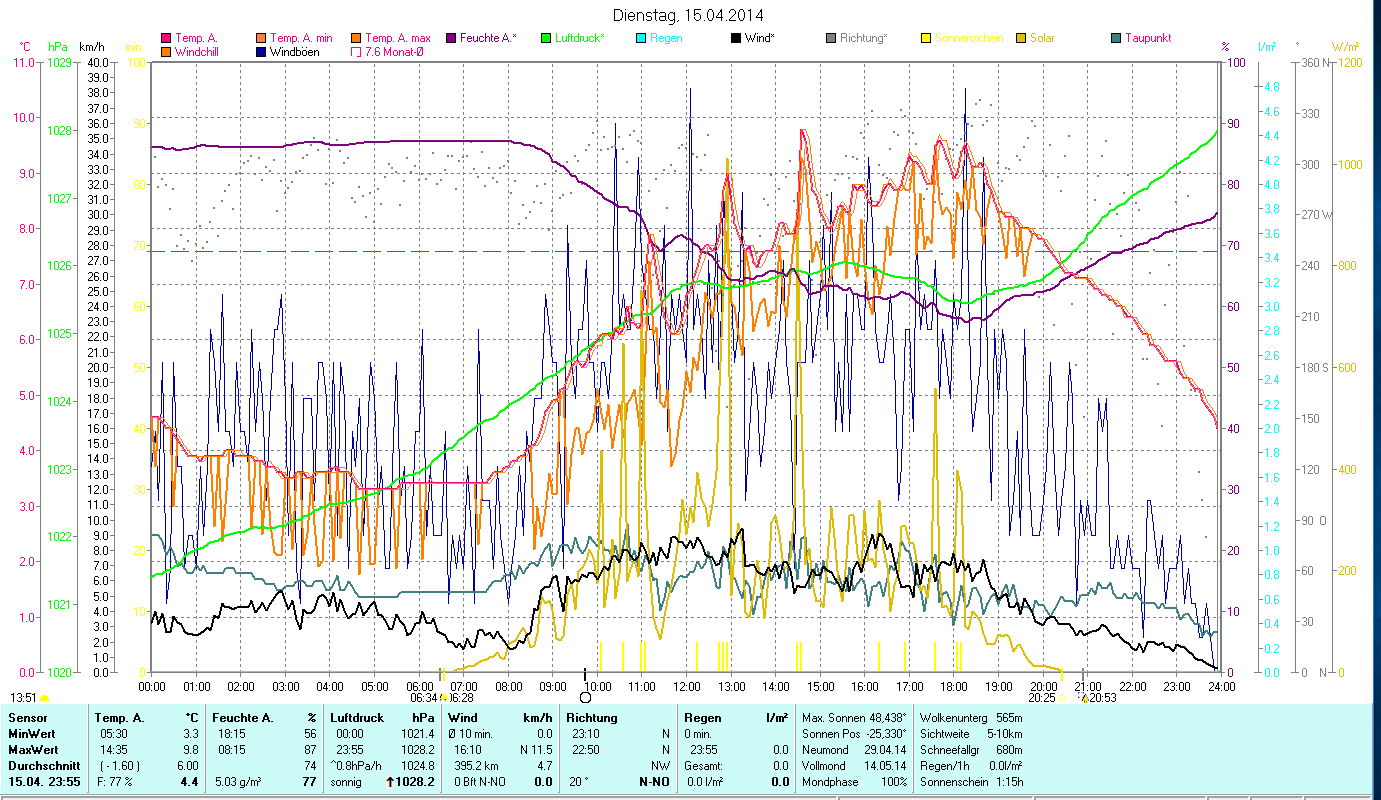Screen dimensions: 1381x800
Task: Click the 'N 11.5' maximum wind value
Action: click(535, 750)
